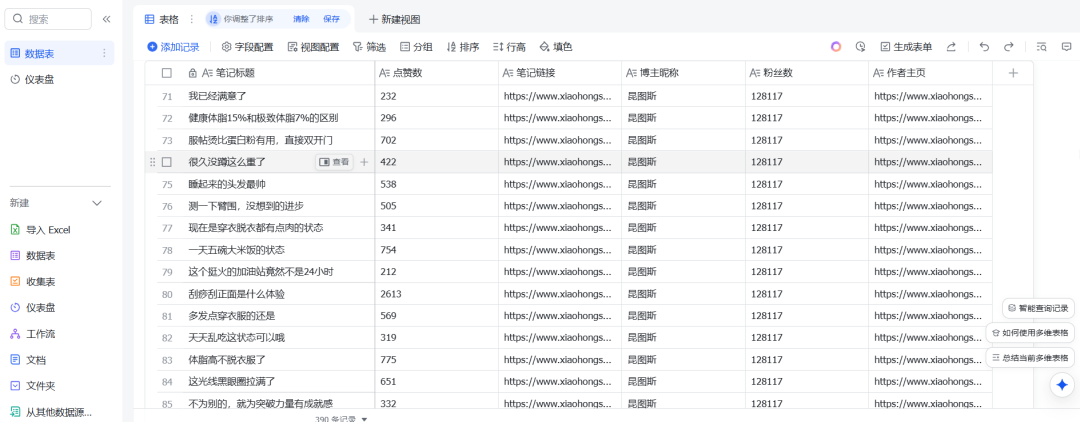Open the 390 条记录 dropdown arrow

pyautogui.click(x=364, y=419)
